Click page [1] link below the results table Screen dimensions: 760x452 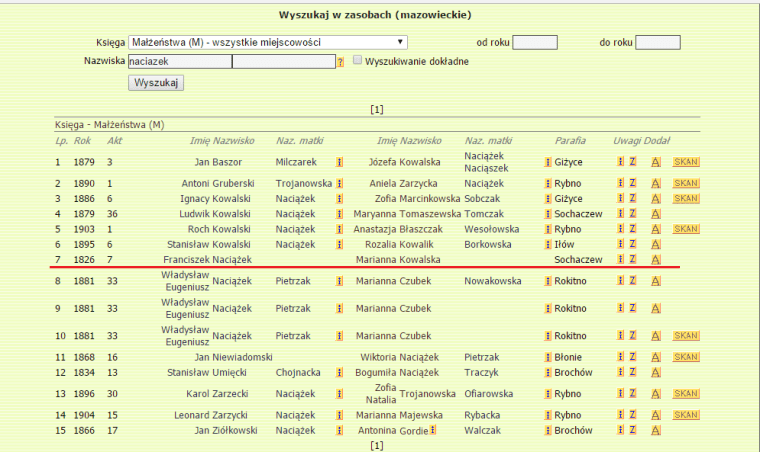377,444
